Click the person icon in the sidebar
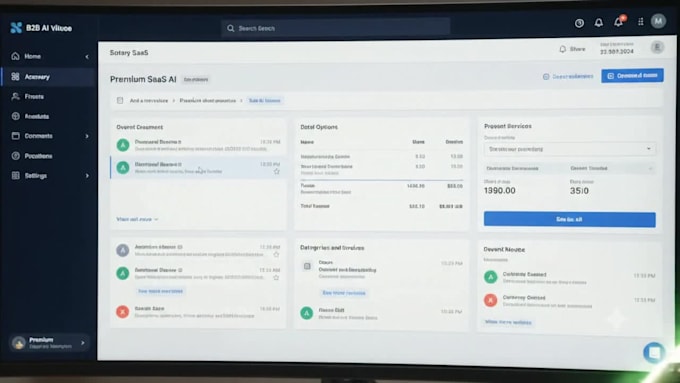The width and height of the screenshot is (680, 383). point(16,96)
